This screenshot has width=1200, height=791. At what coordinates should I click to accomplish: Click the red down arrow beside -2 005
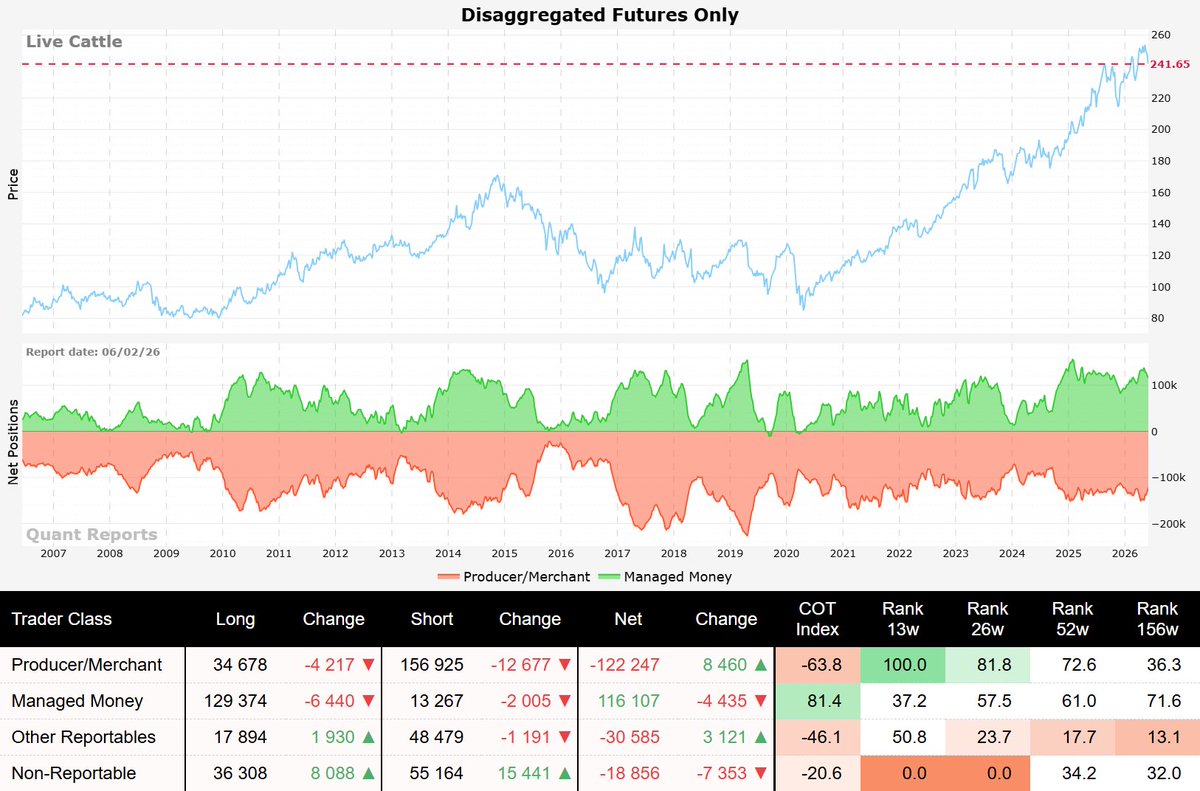click(566, 701)
